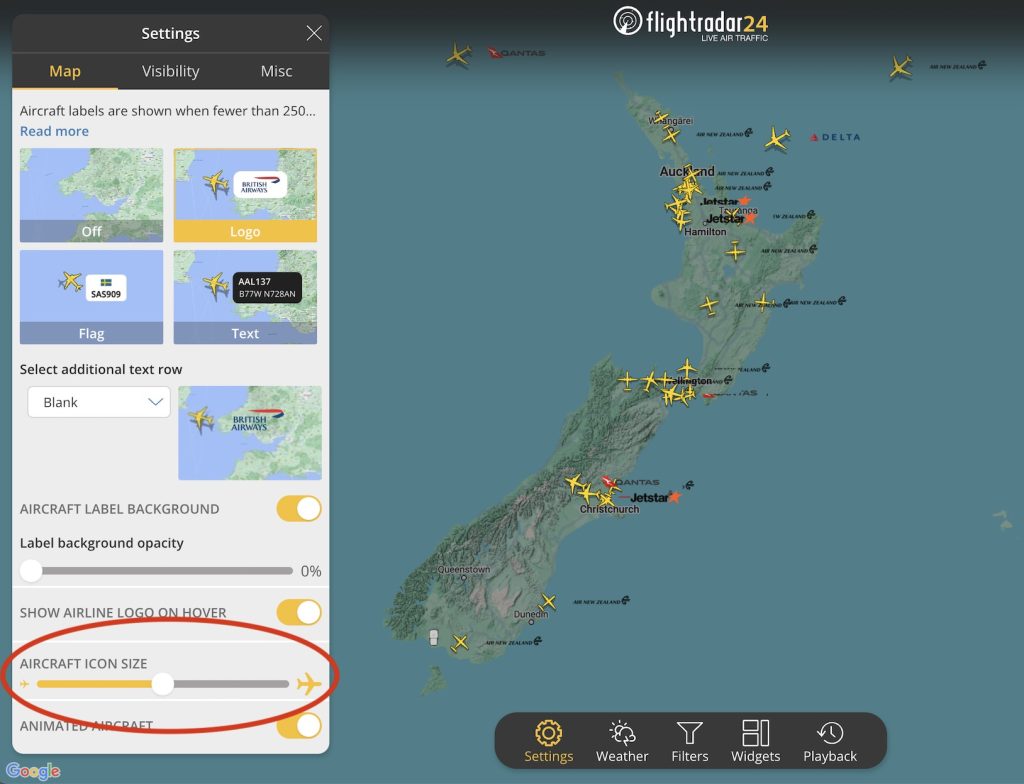Screen dimensions: 1024x784
Task: Open the Filters funnel icon
Action: pos(690,733)
